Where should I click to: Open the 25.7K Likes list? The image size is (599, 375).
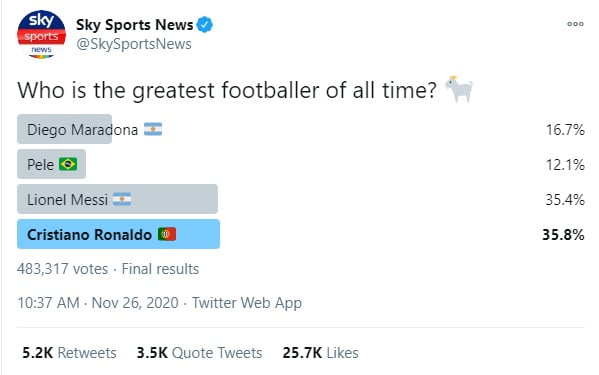(321, 353)
